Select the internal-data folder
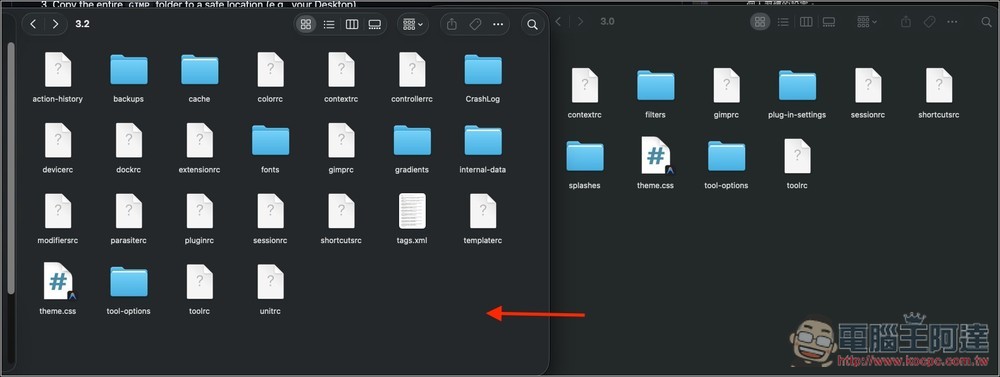The image size is (1000, 377). pyautogui.click(x=483, y=147)
